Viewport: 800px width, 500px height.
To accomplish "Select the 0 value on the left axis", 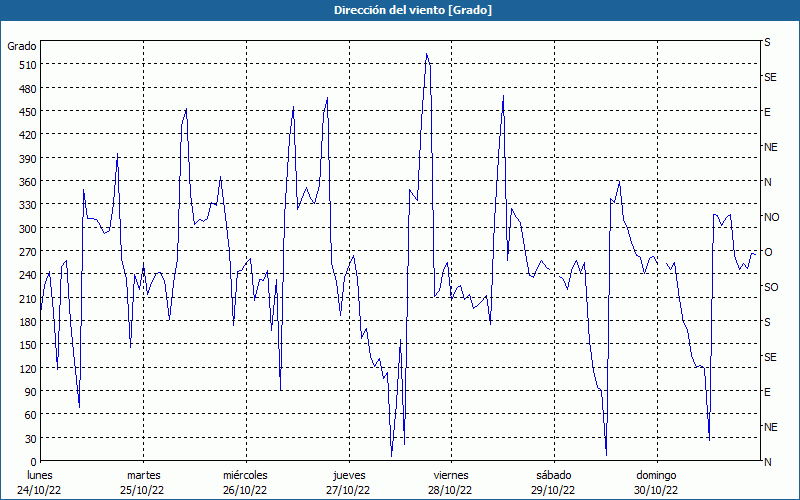I will click(x=34, y=462).
